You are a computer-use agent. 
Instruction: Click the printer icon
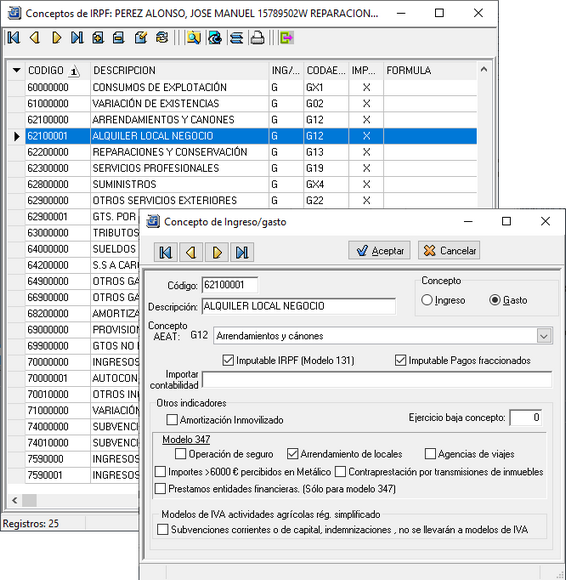click(257, 38)
